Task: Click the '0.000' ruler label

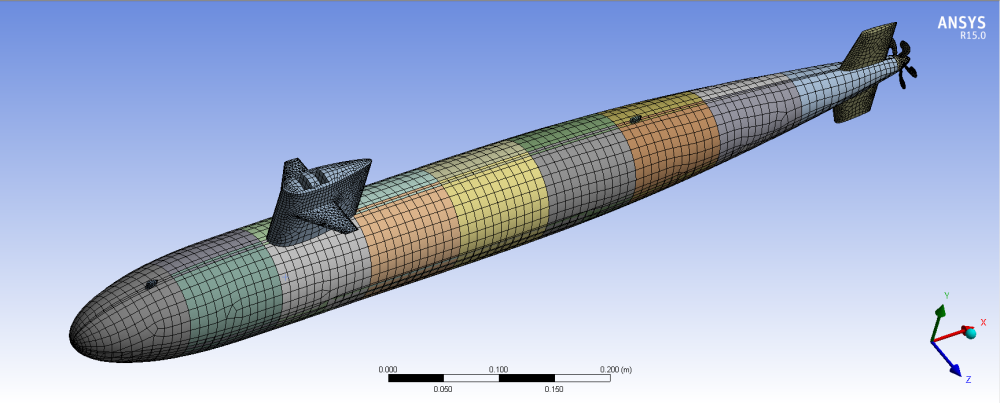Action: 388,369
